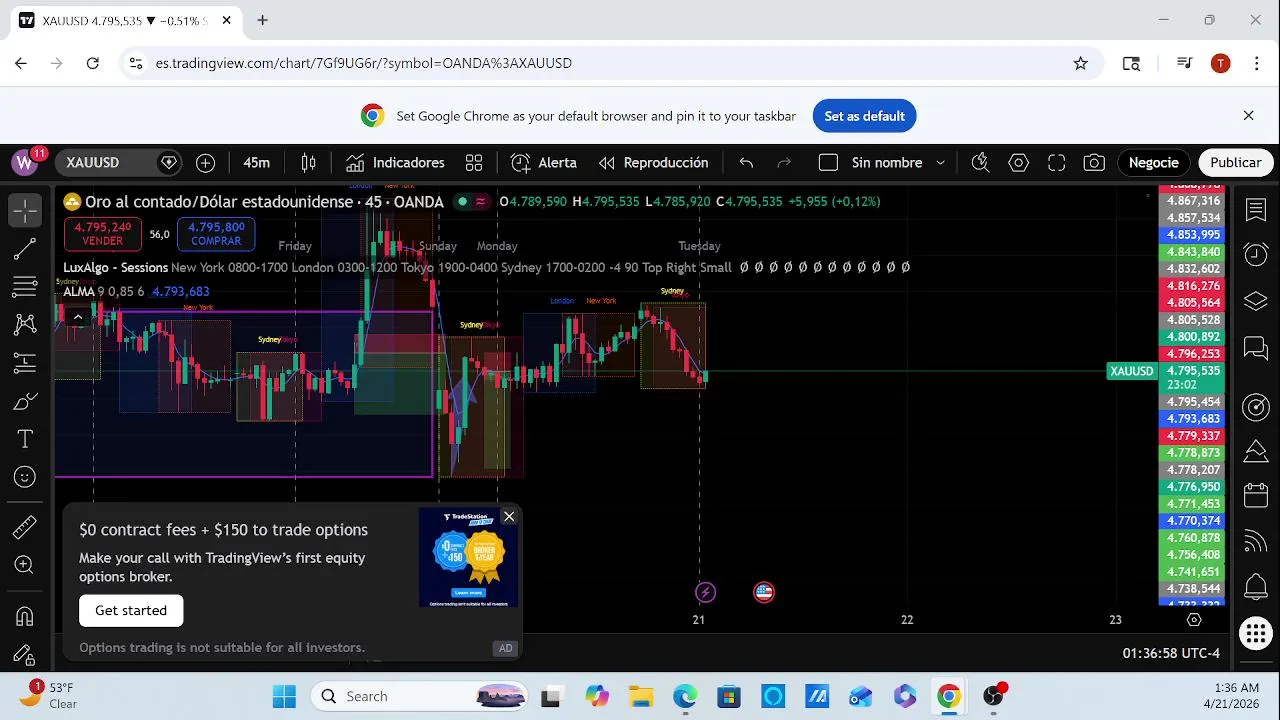Toggle the market status green dot

click(x=462, y=201)
